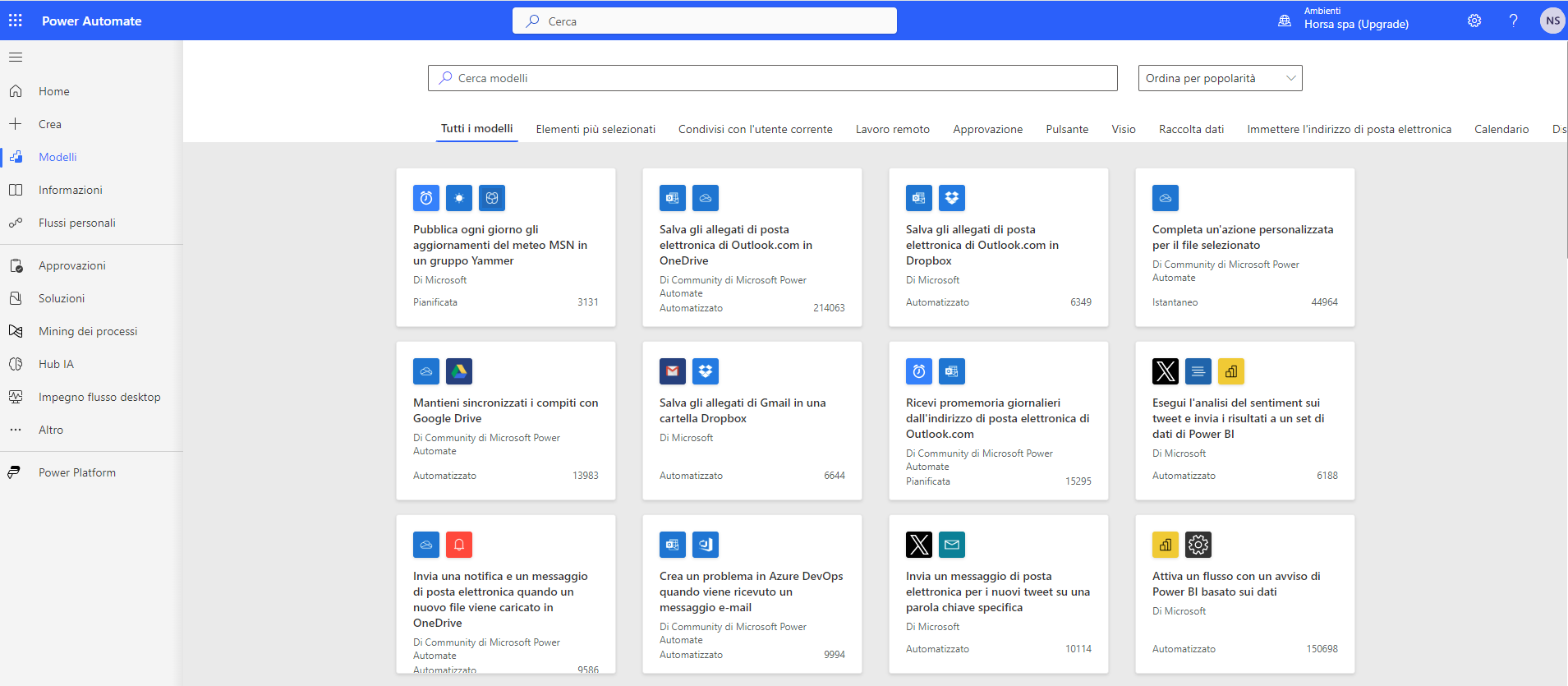This screenshot has width=1568, height=686.
Task: Open the NS account avatar
Action: point(1552,21)
